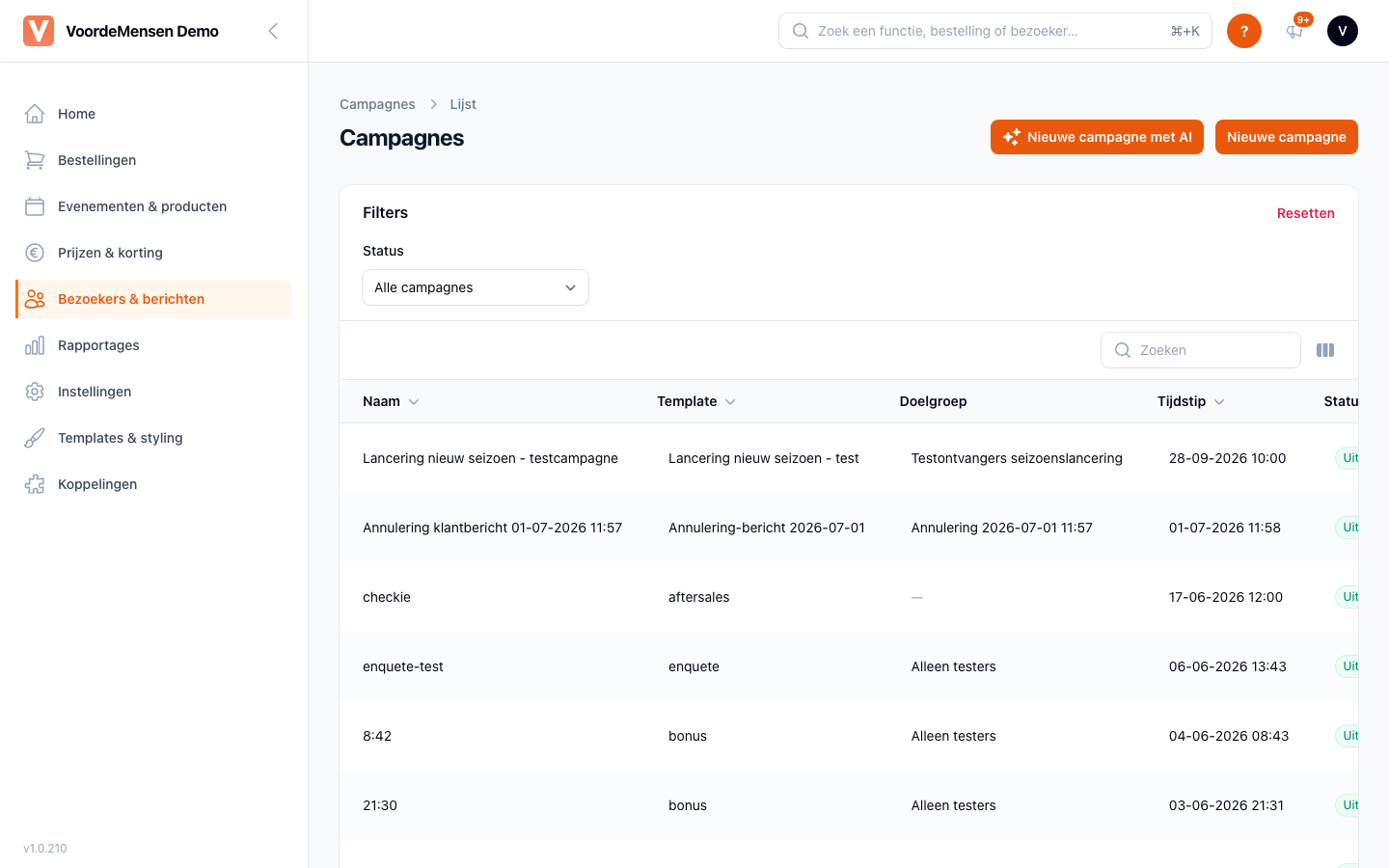Open Bestellingen in the sidebar
This screenshot has width=1389, height=868.
pos(154,160)
